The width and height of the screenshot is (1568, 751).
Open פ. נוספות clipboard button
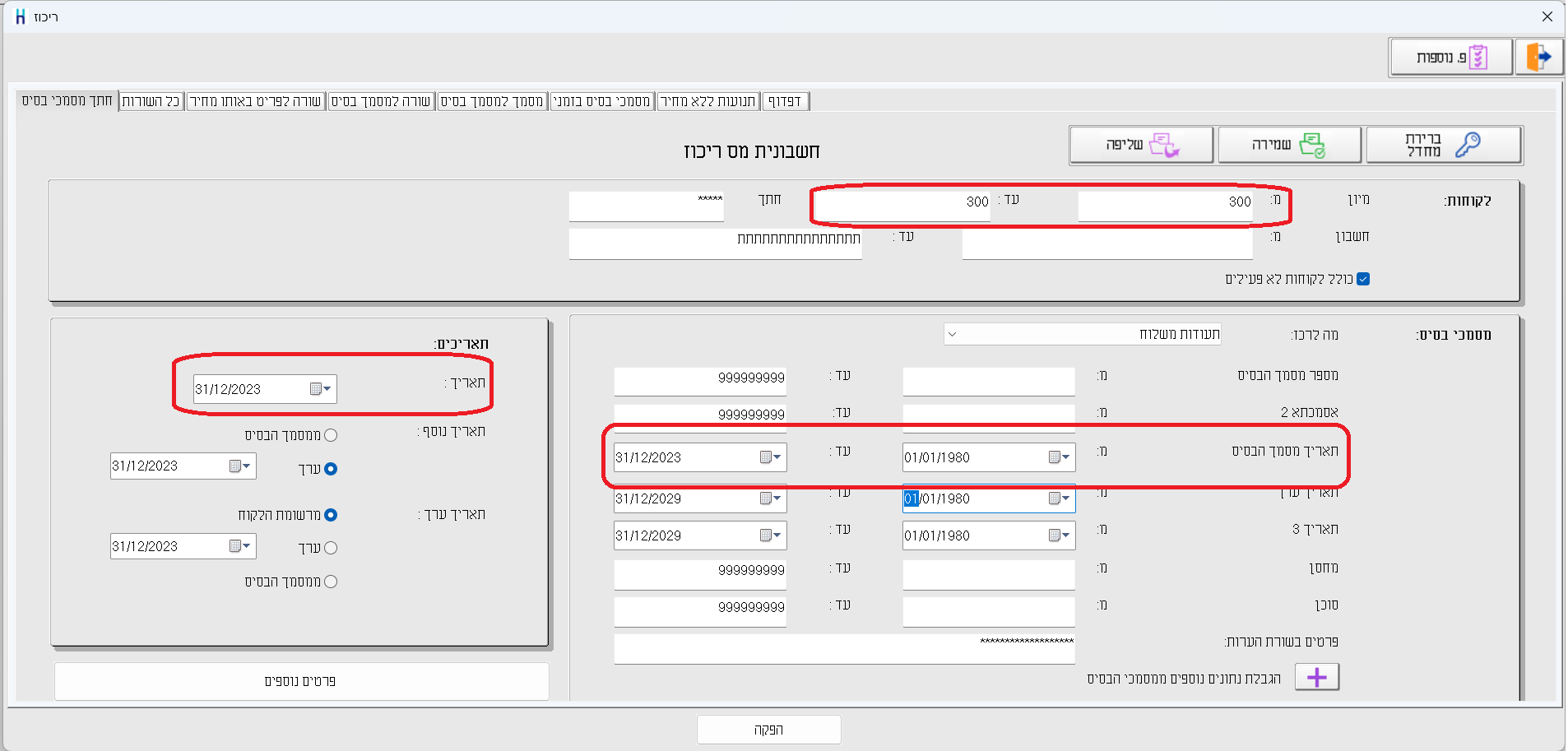click(x=1451, y=58)
